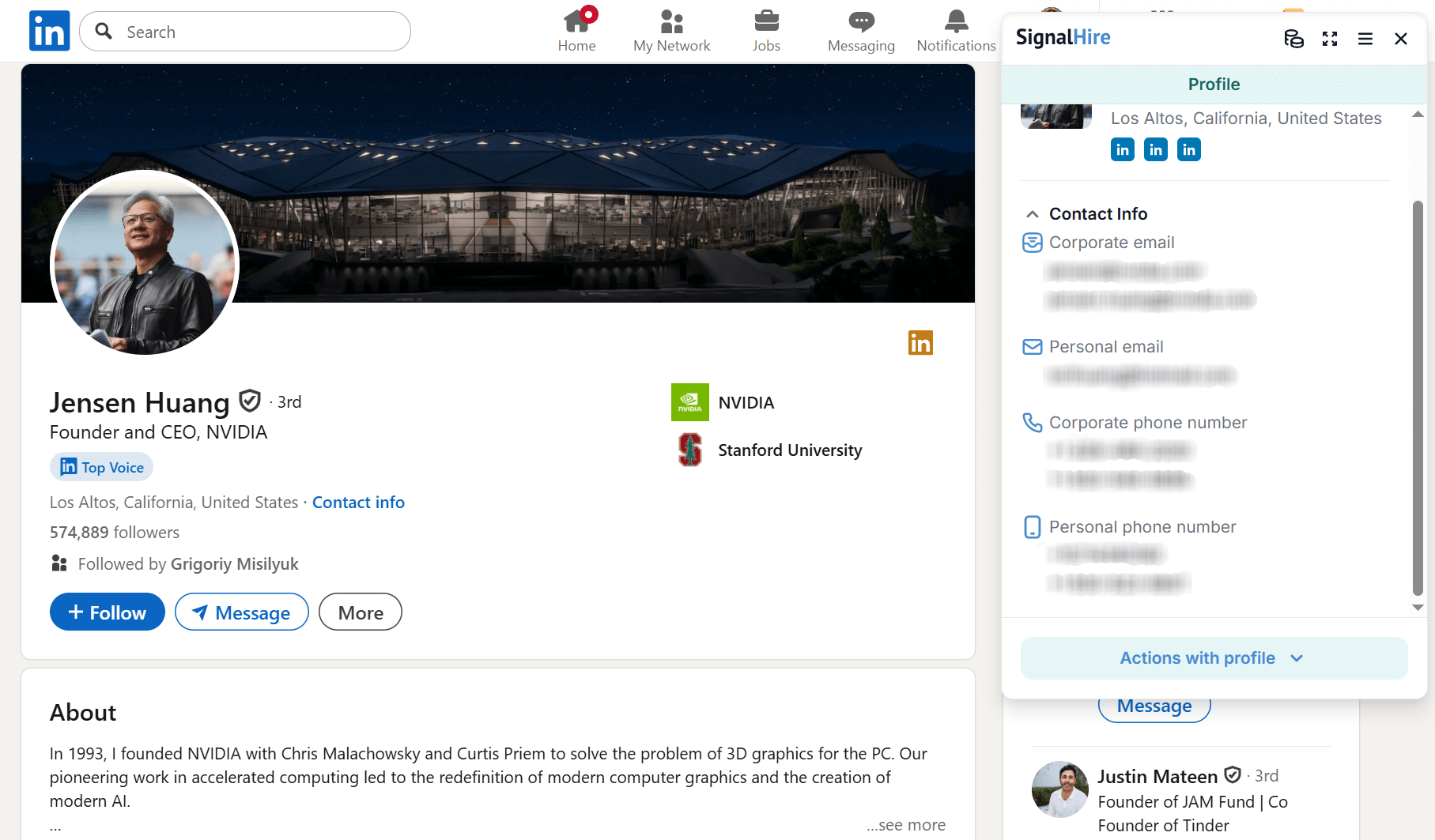Open Actions with profile dropdown

tap(1214, 658)
